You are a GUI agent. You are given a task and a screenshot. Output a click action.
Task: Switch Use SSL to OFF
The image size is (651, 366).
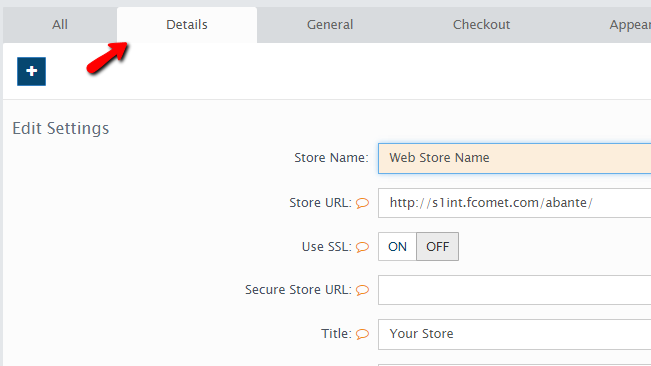click(438, 246)
